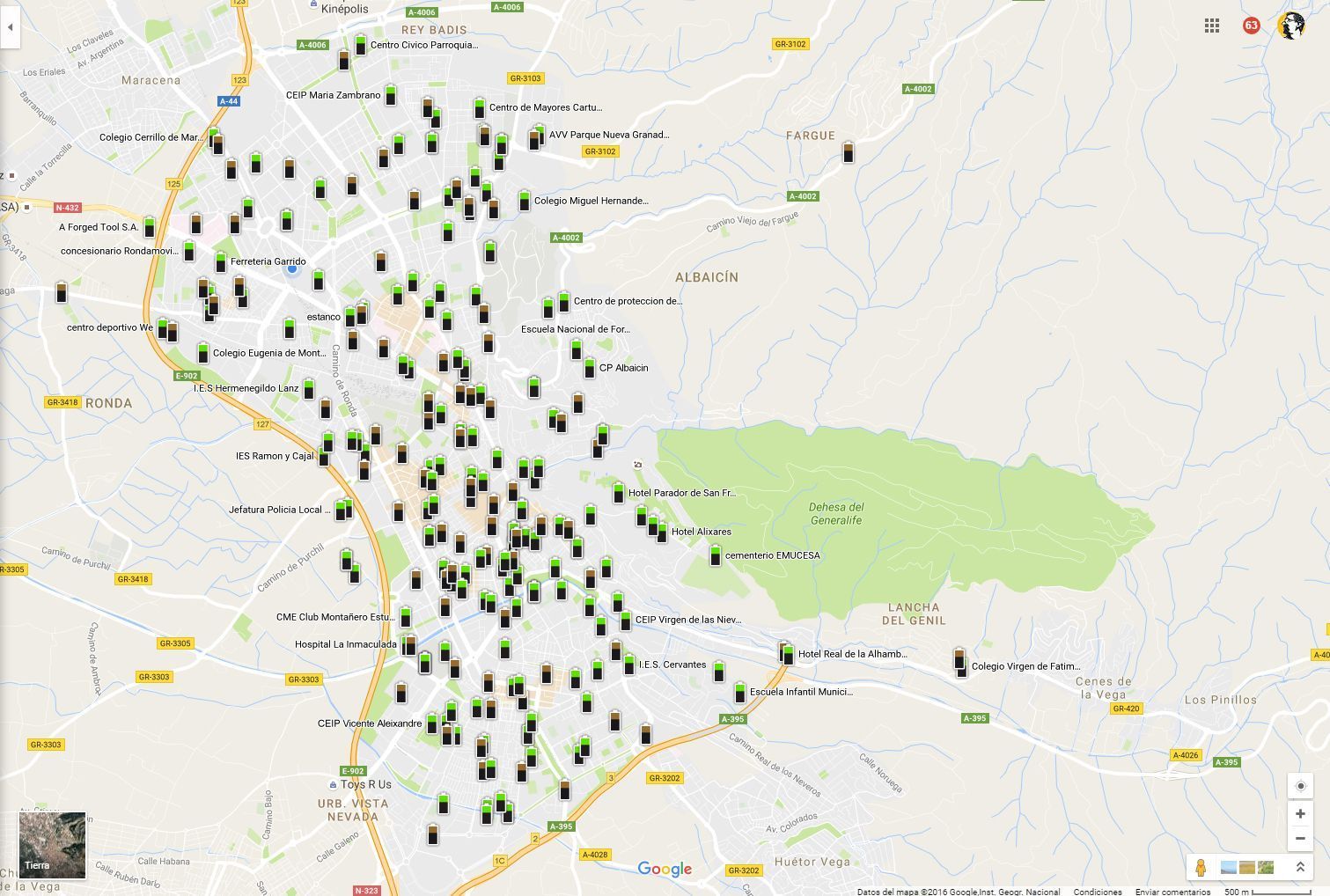View the 63 Google notifications

1251,26
